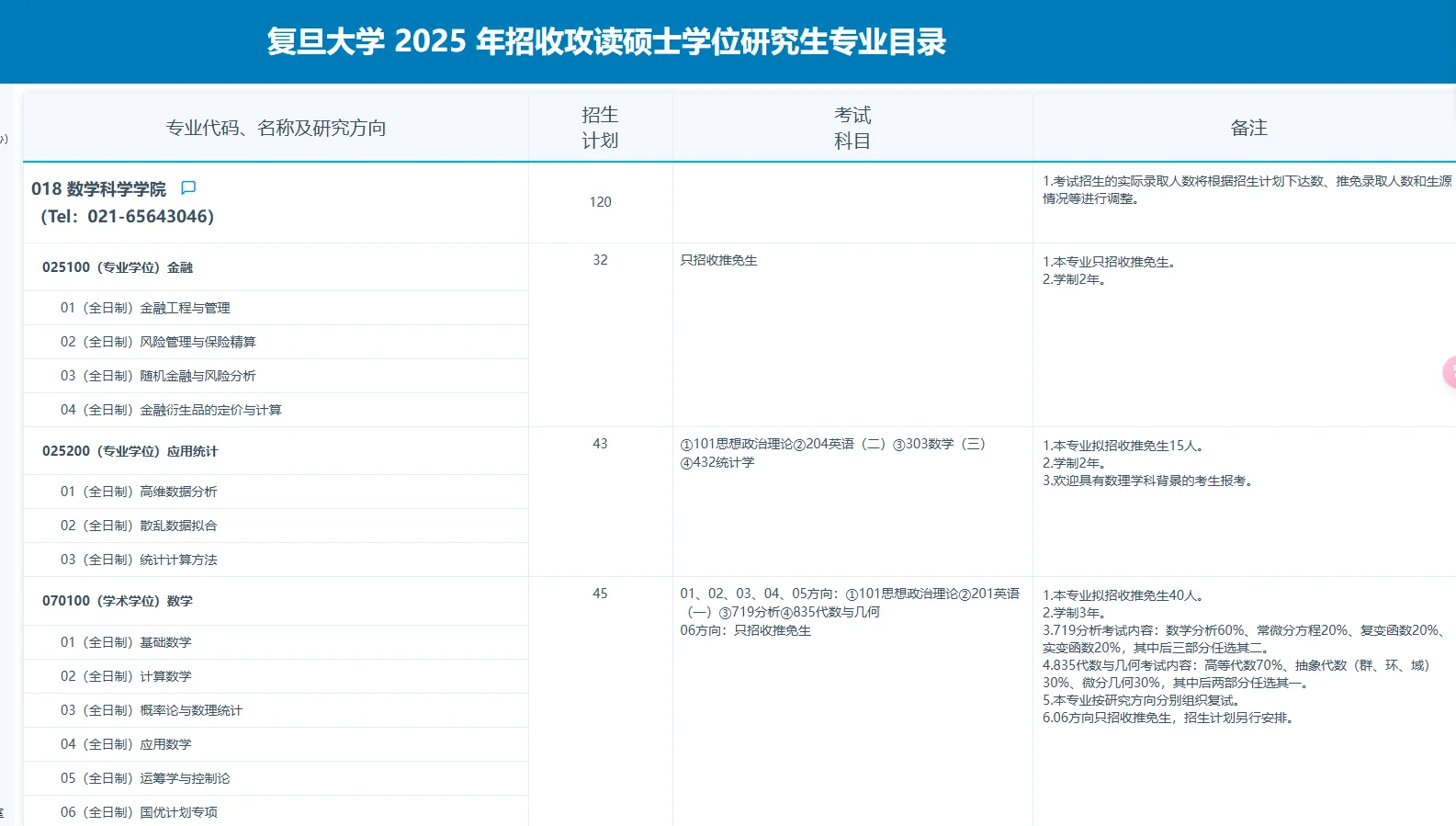
Task: Select direction 01（全日制）基础数学
Action: coord(276,642)
